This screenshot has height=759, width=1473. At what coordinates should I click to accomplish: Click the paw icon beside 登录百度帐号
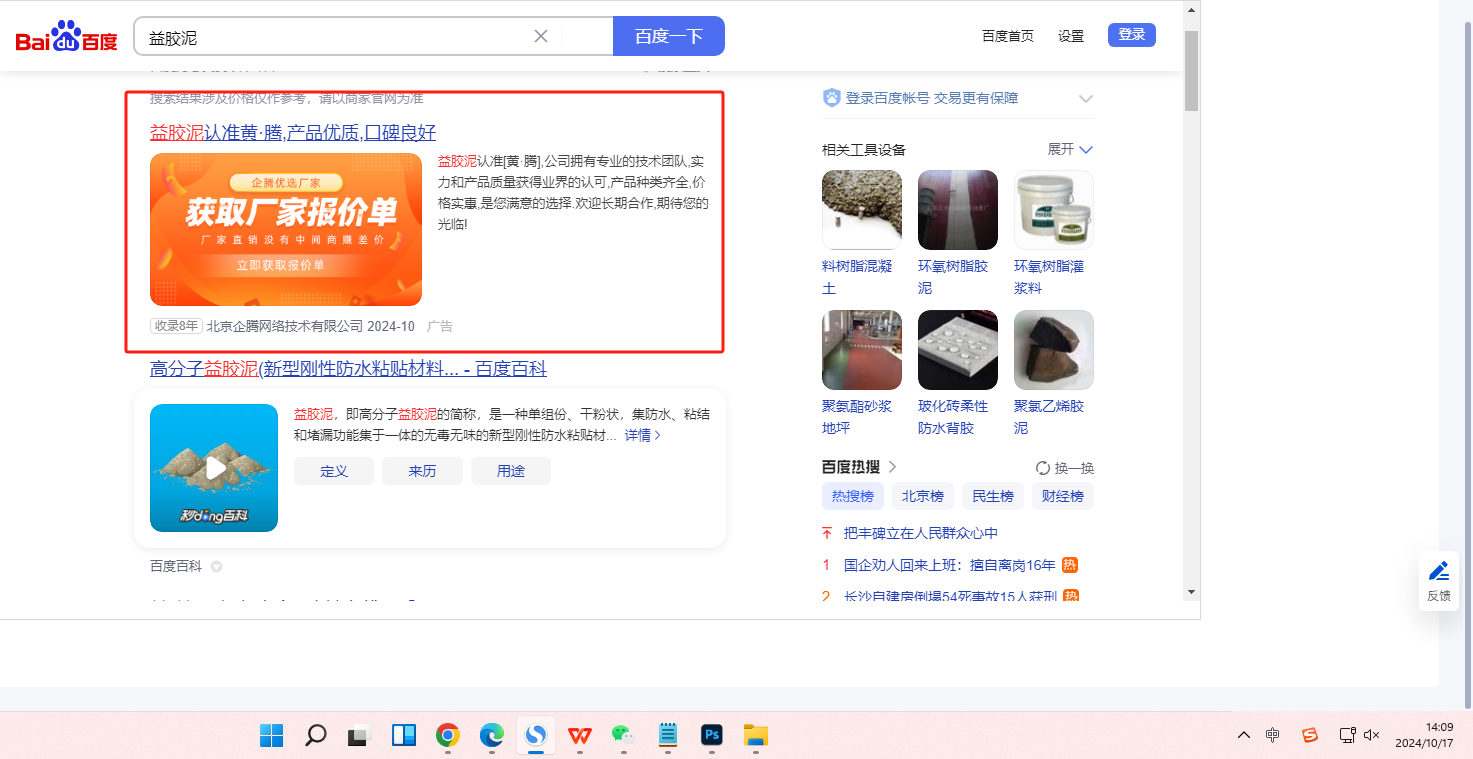pos(832,98)
